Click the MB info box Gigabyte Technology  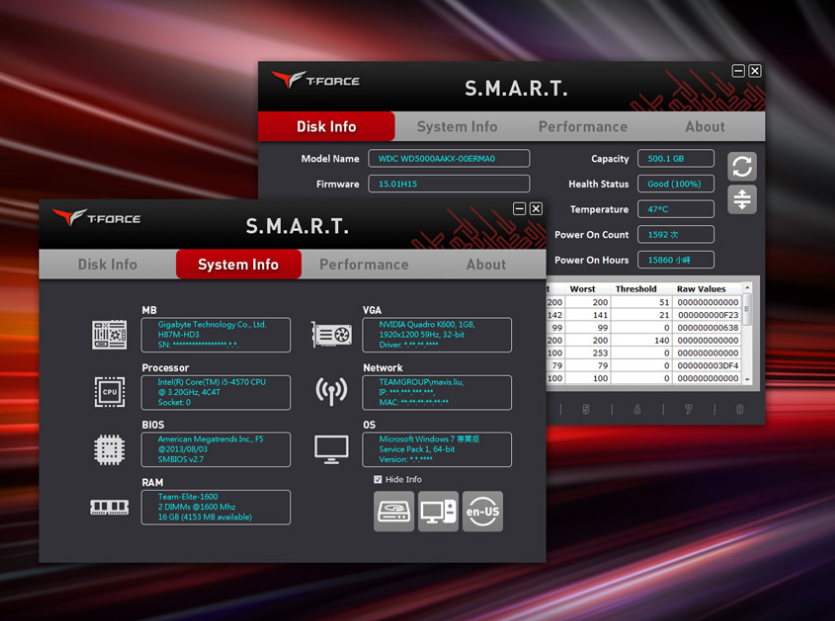pos(216,335)
